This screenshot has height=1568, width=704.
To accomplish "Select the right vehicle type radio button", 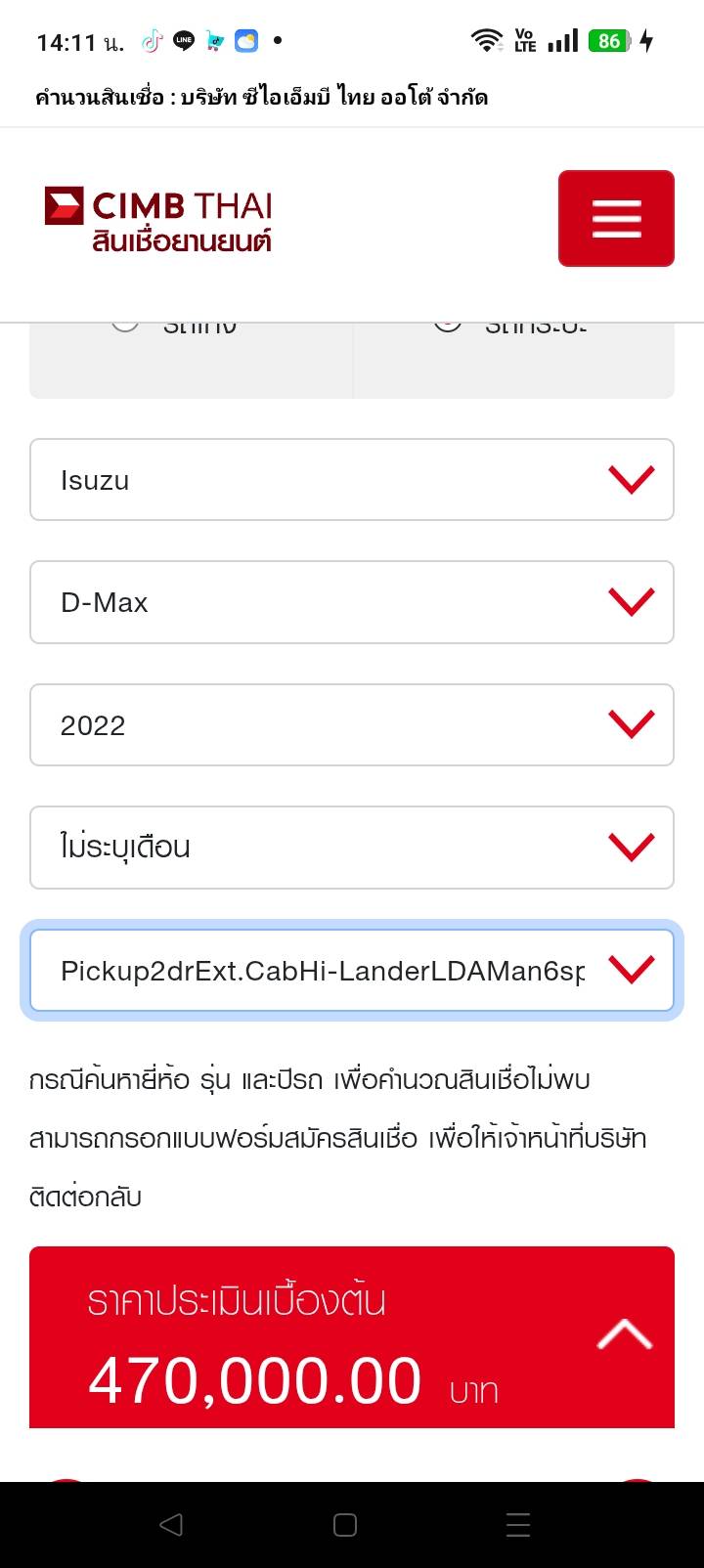I will [x=448, y=325].
